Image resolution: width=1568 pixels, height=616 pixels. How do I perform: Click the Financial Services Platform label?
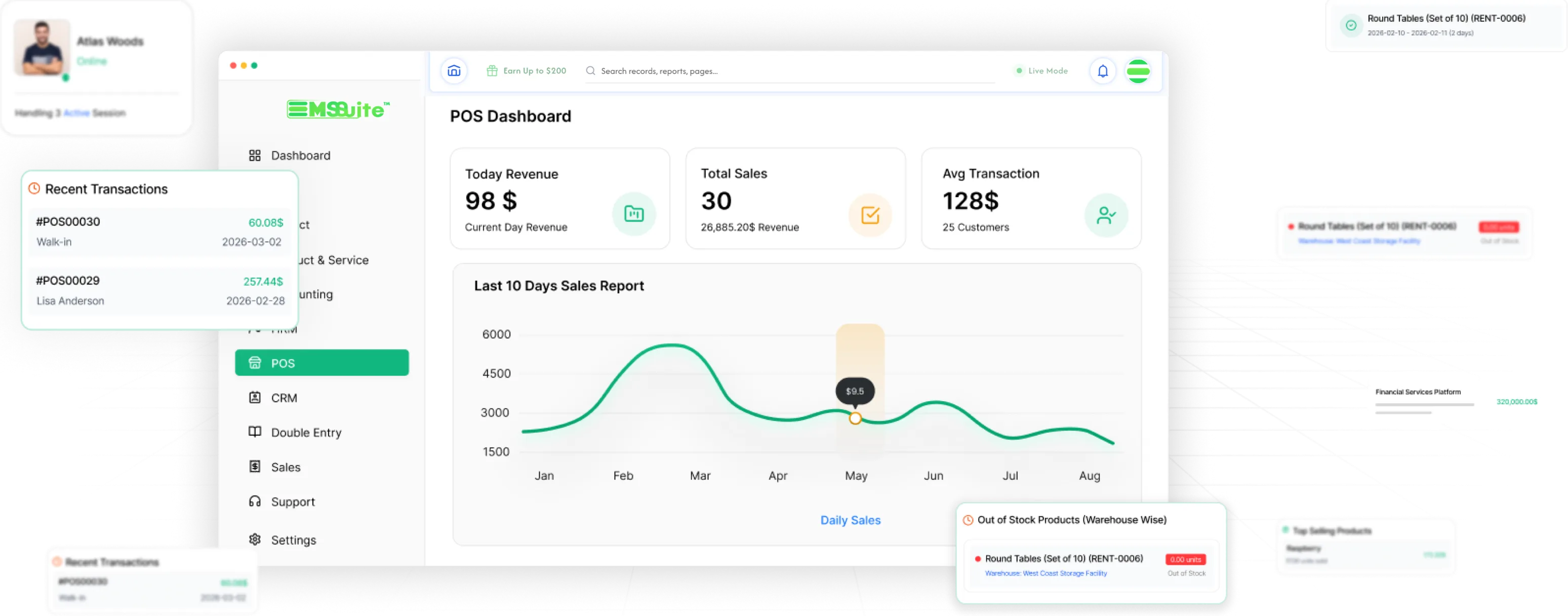pos(1418,392)
